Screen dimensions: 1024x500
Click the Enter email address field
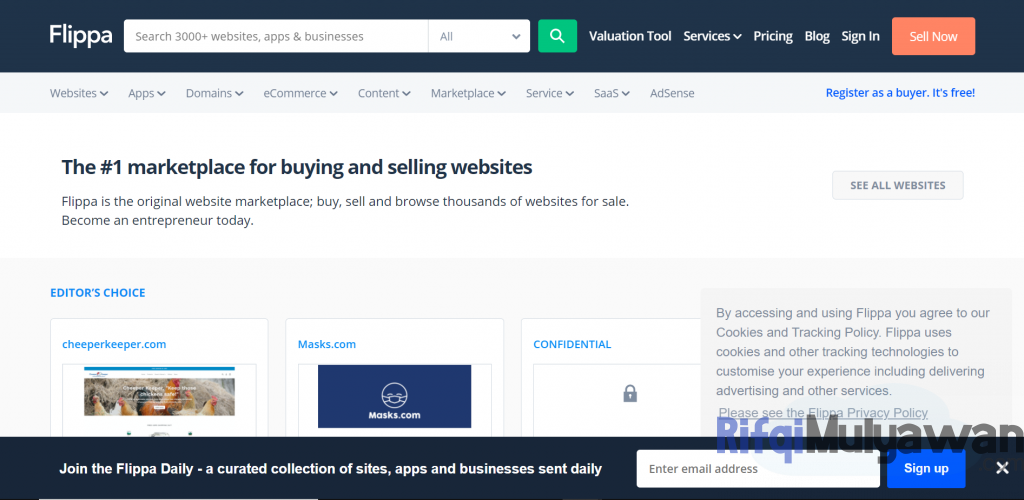758,469
